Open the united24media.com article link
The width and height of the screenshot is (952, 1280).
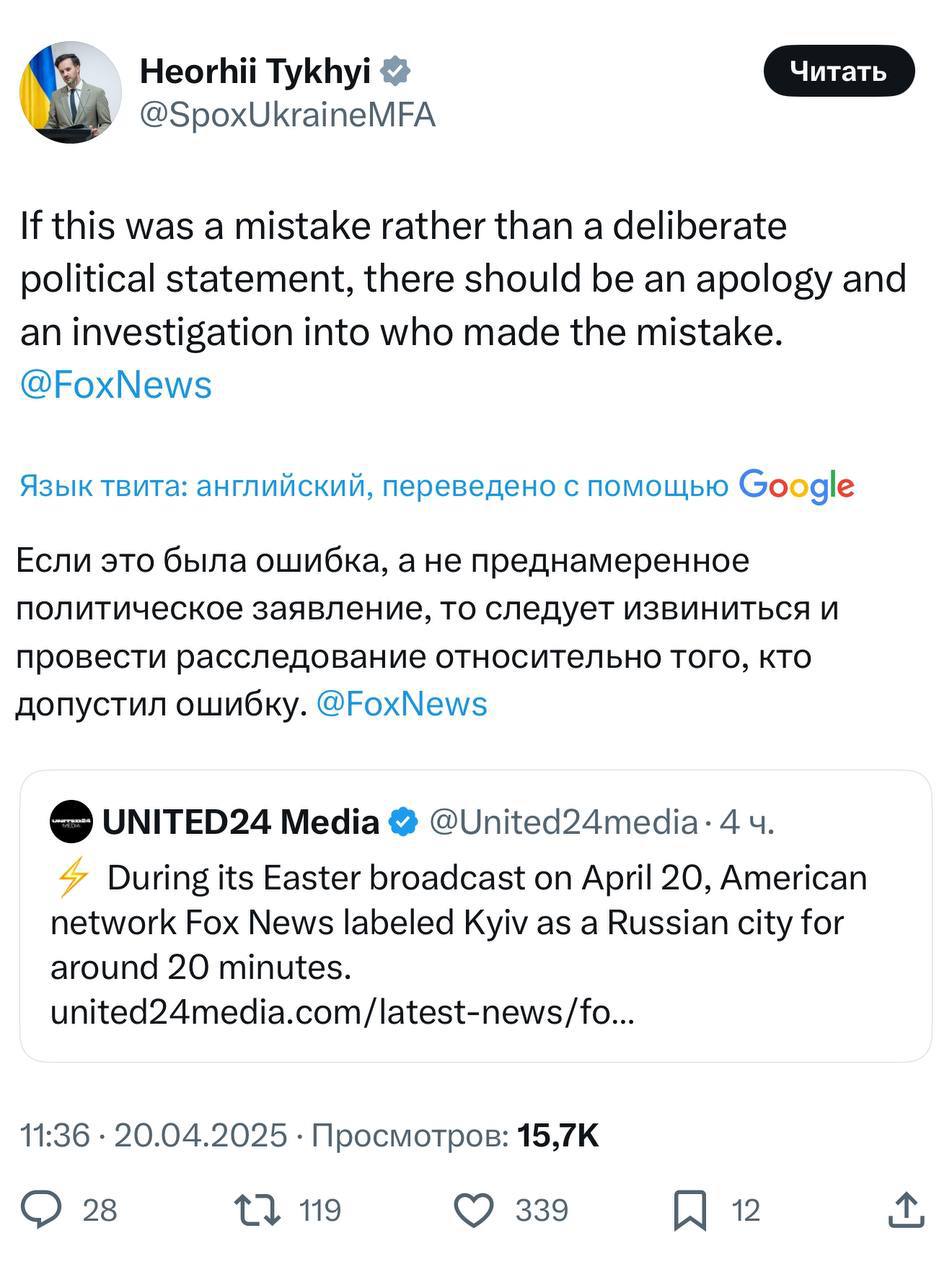coord(342,1014)
